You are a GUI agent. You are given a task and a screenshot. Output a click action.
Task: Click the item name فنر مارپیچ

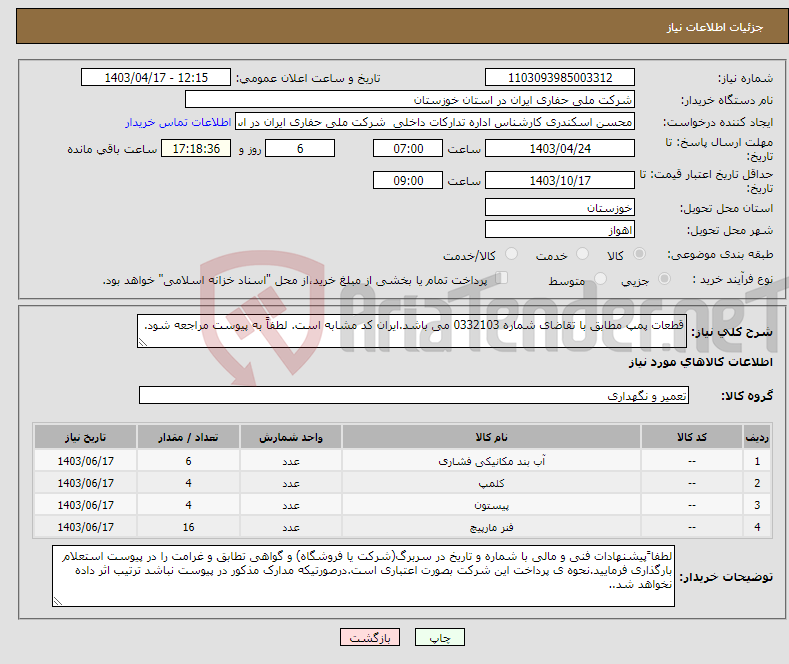click(x=492, y=527)
